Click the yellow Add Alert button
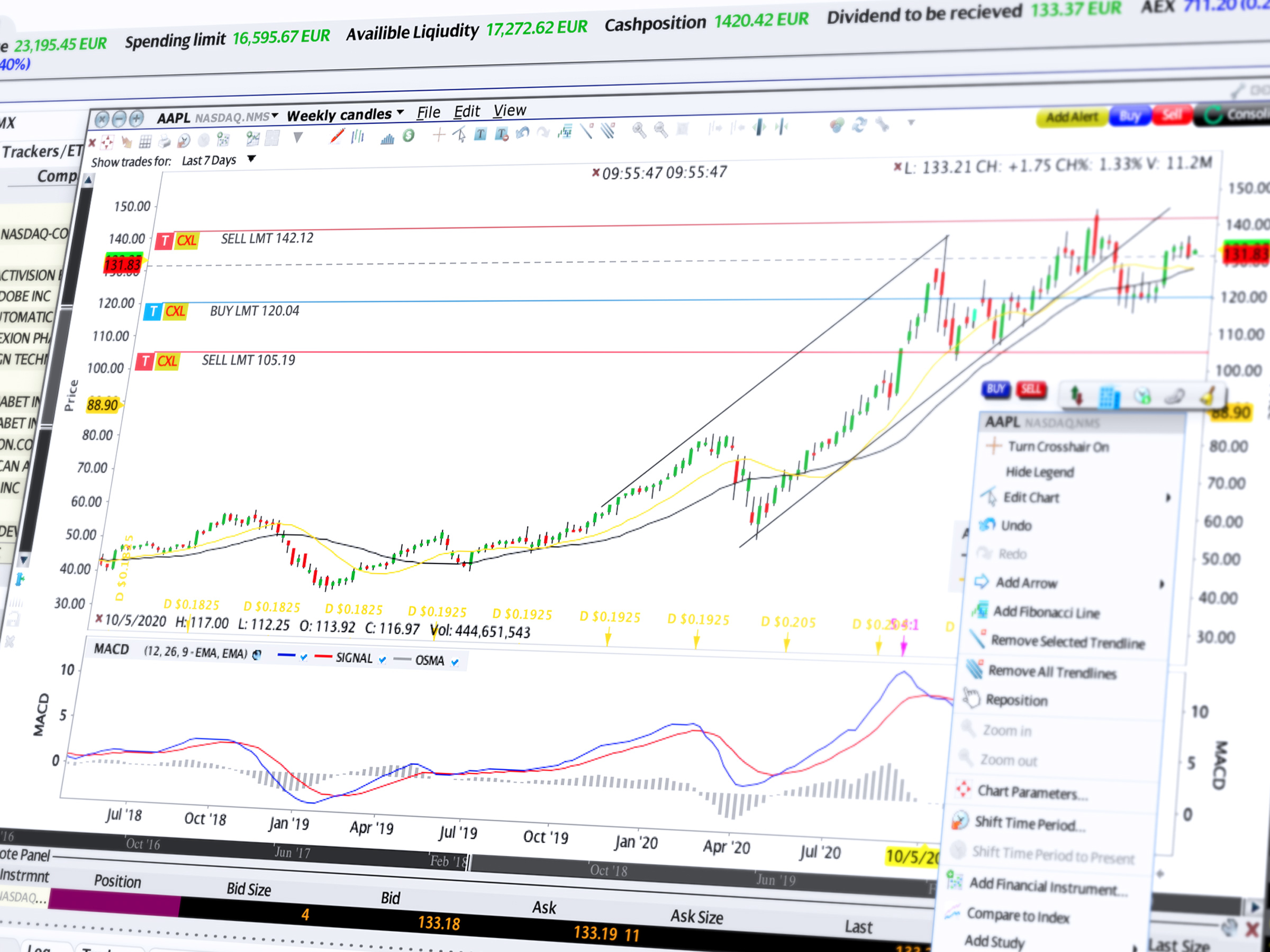The width and height of the screenshot is (1270, 952). (1072, 117)
